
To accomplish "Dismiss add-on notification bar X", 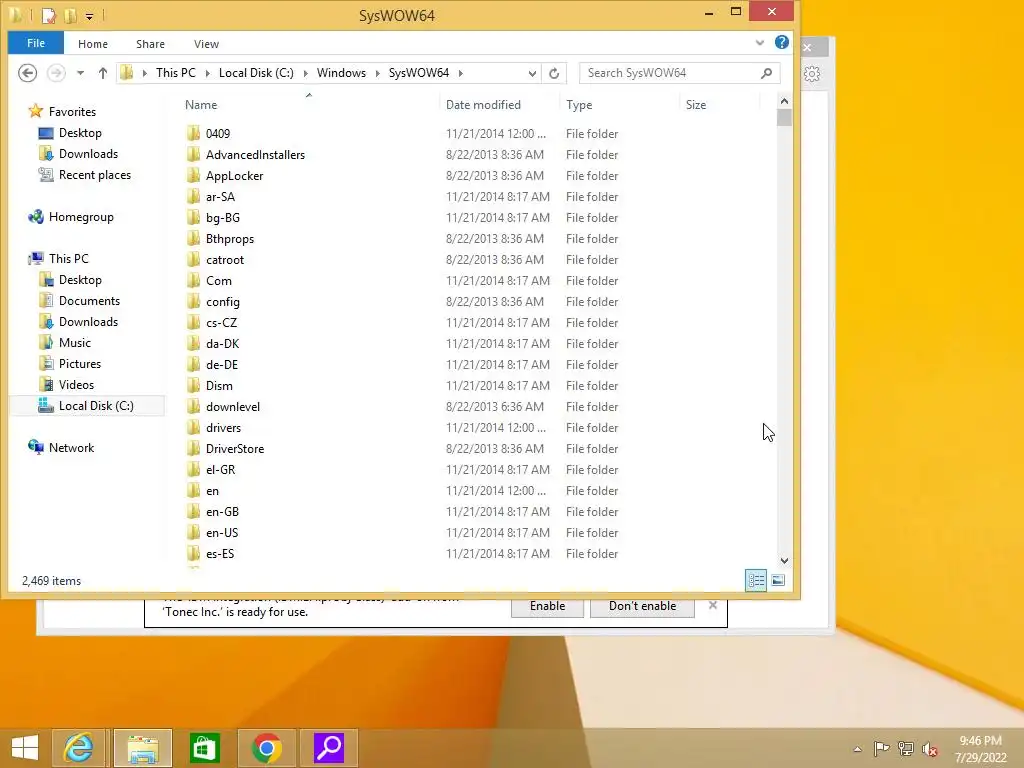I will (712, 605).
